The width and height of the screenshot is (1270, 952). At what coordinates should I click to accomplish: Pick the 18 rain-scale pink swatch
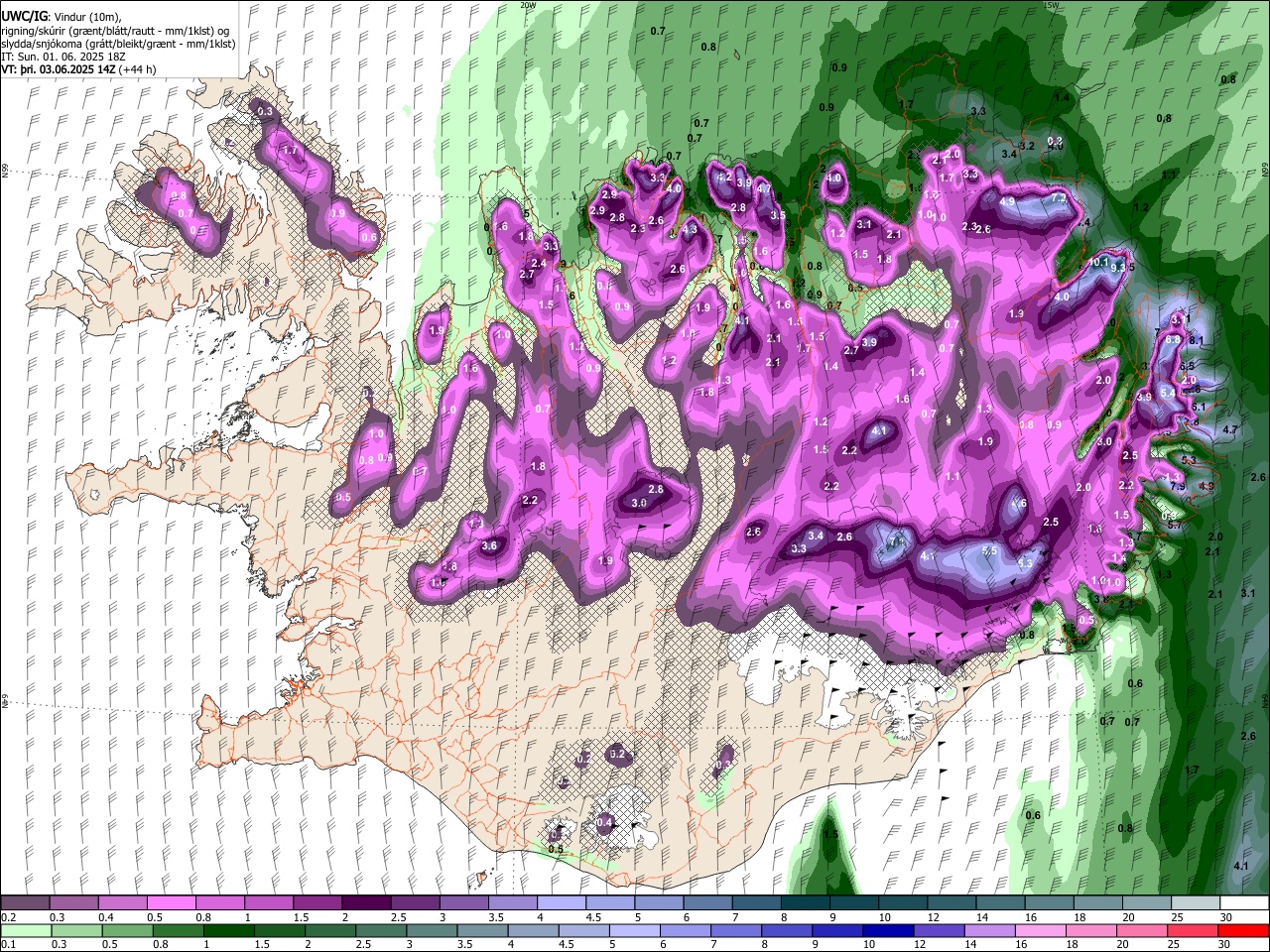pyautogui.click(x=1089, y=931)
